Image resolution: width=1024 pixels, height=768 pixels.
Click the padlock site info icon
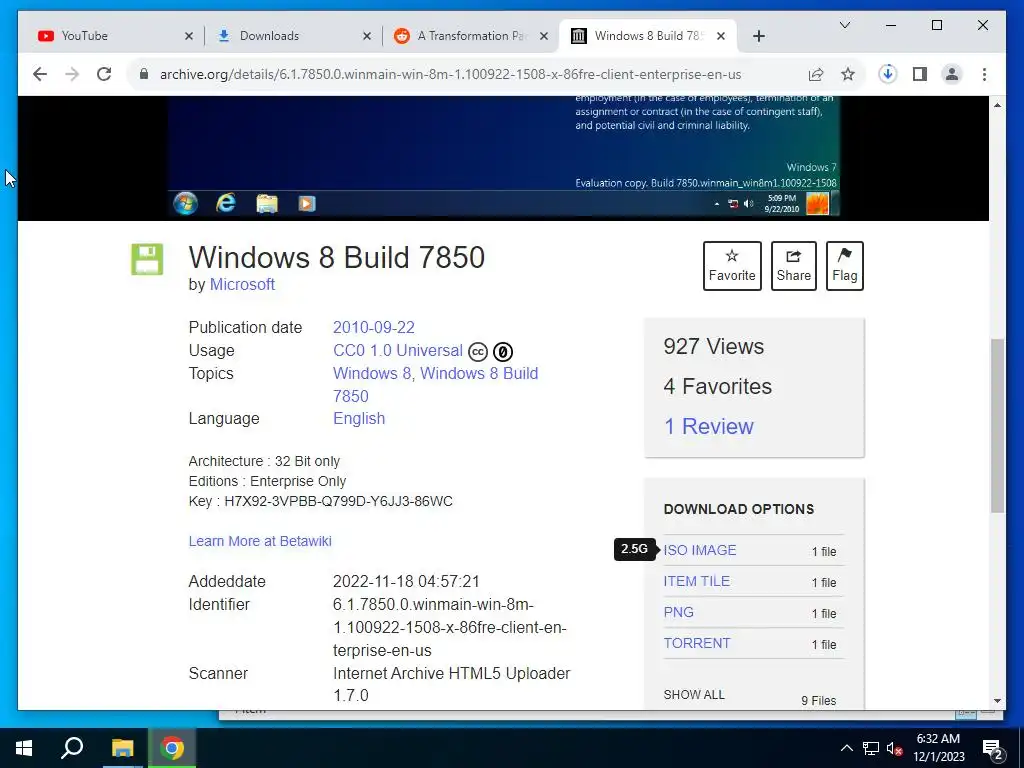(144, 74)
